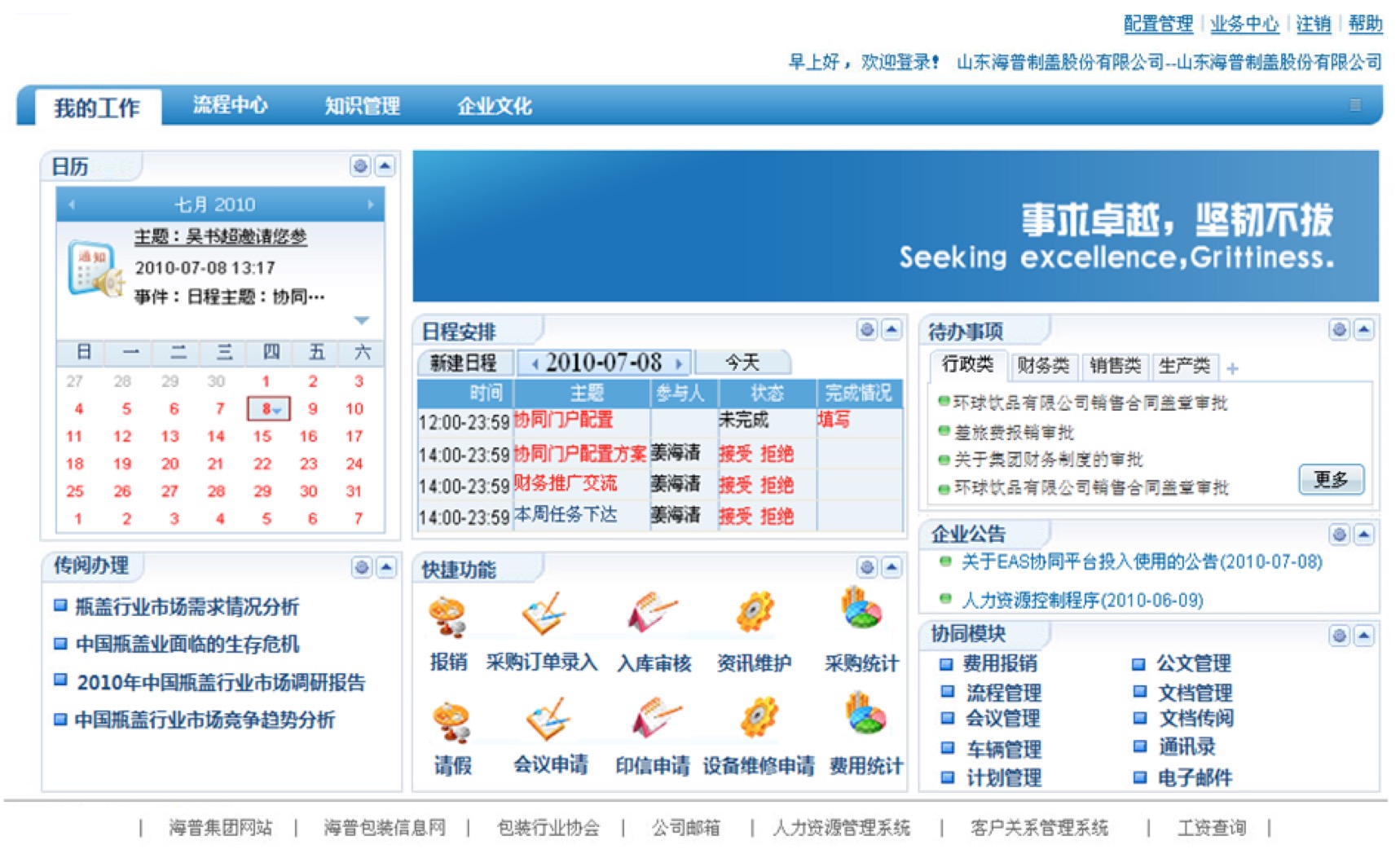
Task: Open the 入库审核 shortcut icon
Action: coord(652,613)
